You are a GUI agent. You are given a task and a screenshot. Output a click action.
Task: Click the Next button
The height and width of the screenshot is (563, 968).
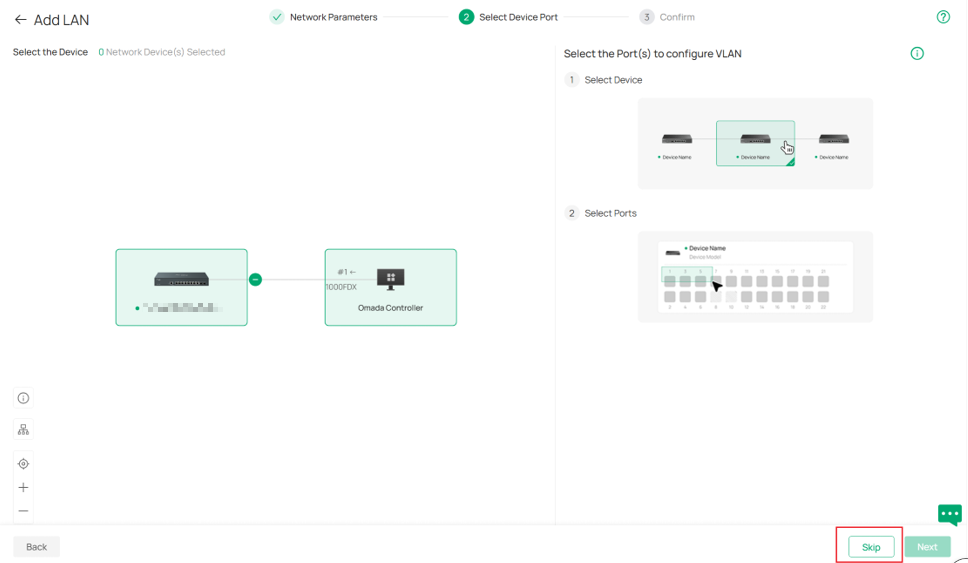pyautogui.click(x=927, y=547)
